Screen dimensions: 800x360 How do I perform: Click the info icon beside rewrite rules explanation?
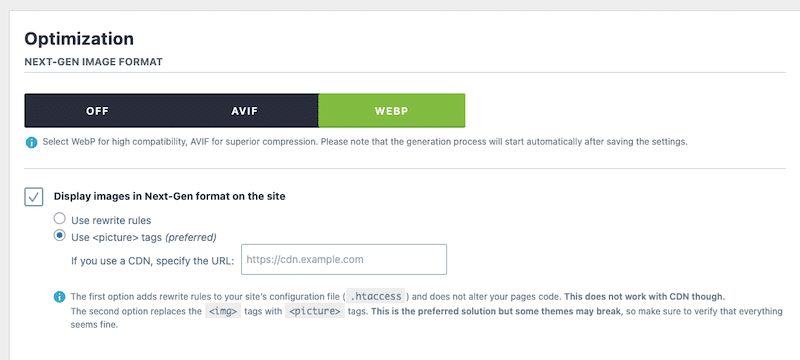pos(60,297)
